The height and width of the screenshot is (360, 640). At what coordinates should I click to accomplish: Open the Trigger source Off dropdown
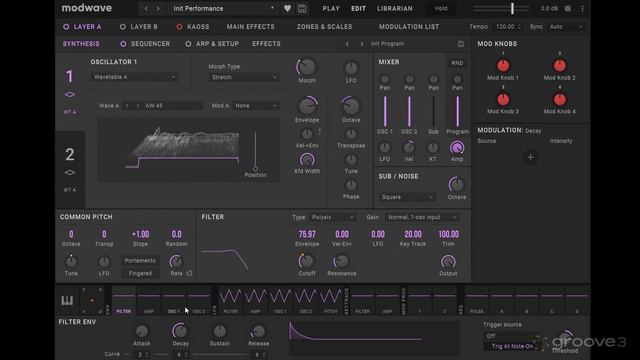(x=512, y=336)
